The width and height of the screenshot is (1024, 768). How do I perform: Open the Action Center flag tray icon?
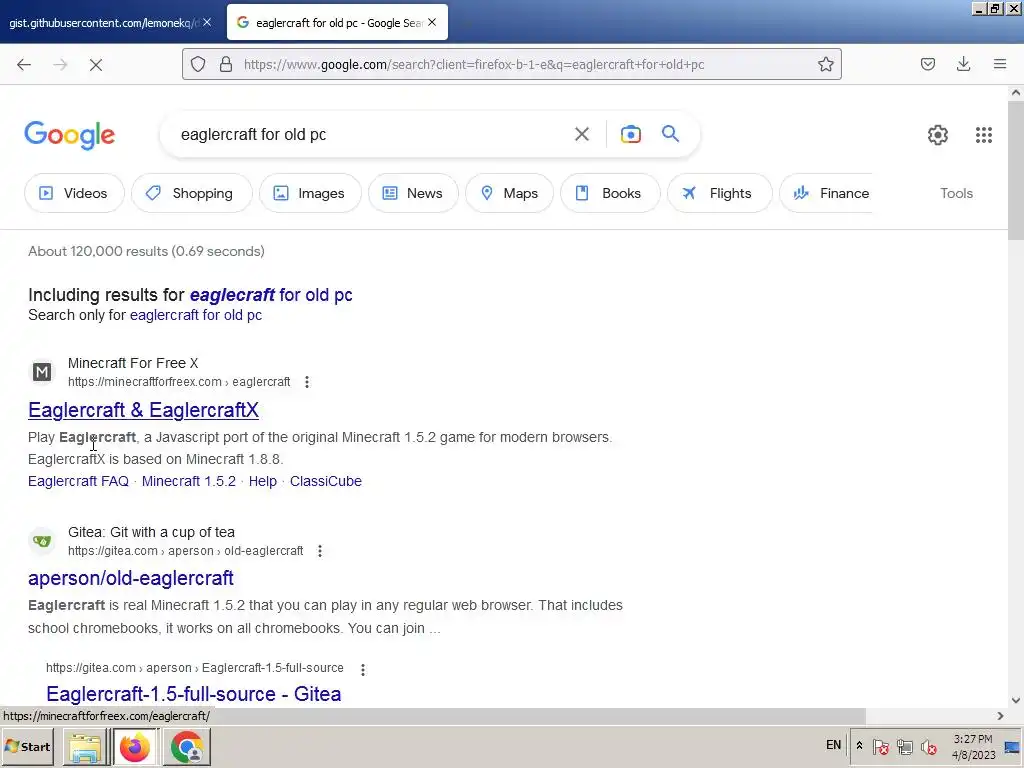pos(880,746)
